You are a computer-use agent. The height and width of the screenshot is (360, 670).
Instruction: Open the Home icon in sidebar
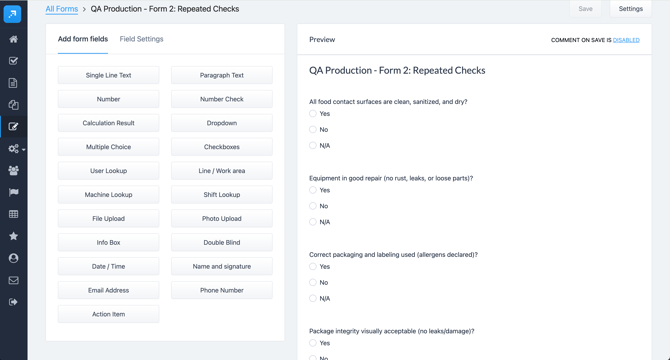tap(13, 39)
